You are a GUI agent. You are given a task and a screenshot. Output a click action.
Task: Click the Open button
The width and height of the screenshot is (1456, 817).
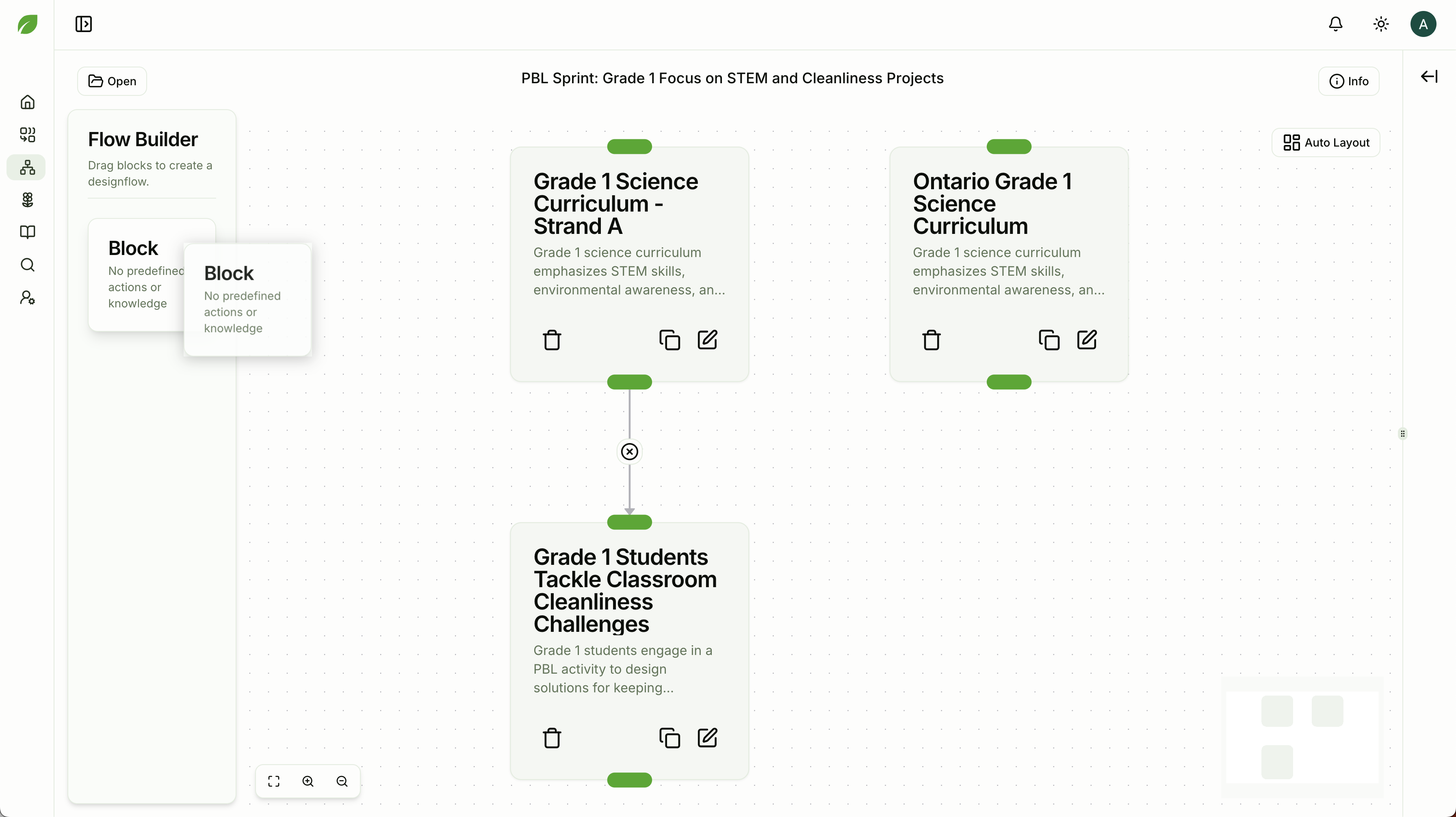[112, 81]
